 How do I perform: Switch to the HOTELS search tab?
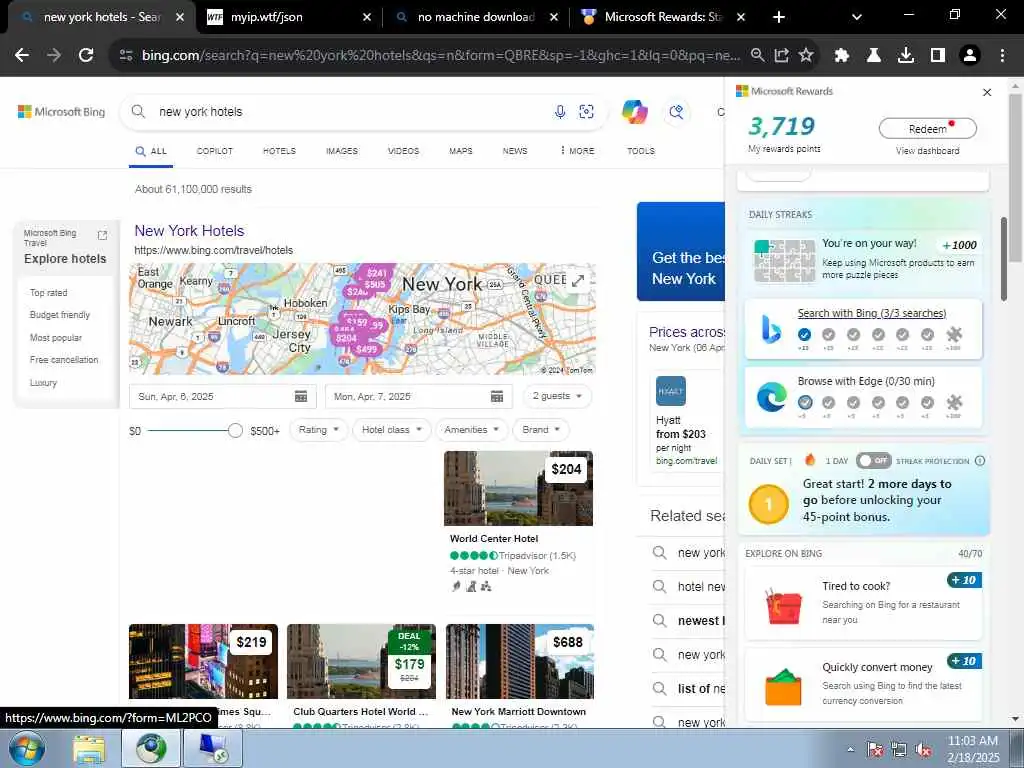tap(280, 151)
